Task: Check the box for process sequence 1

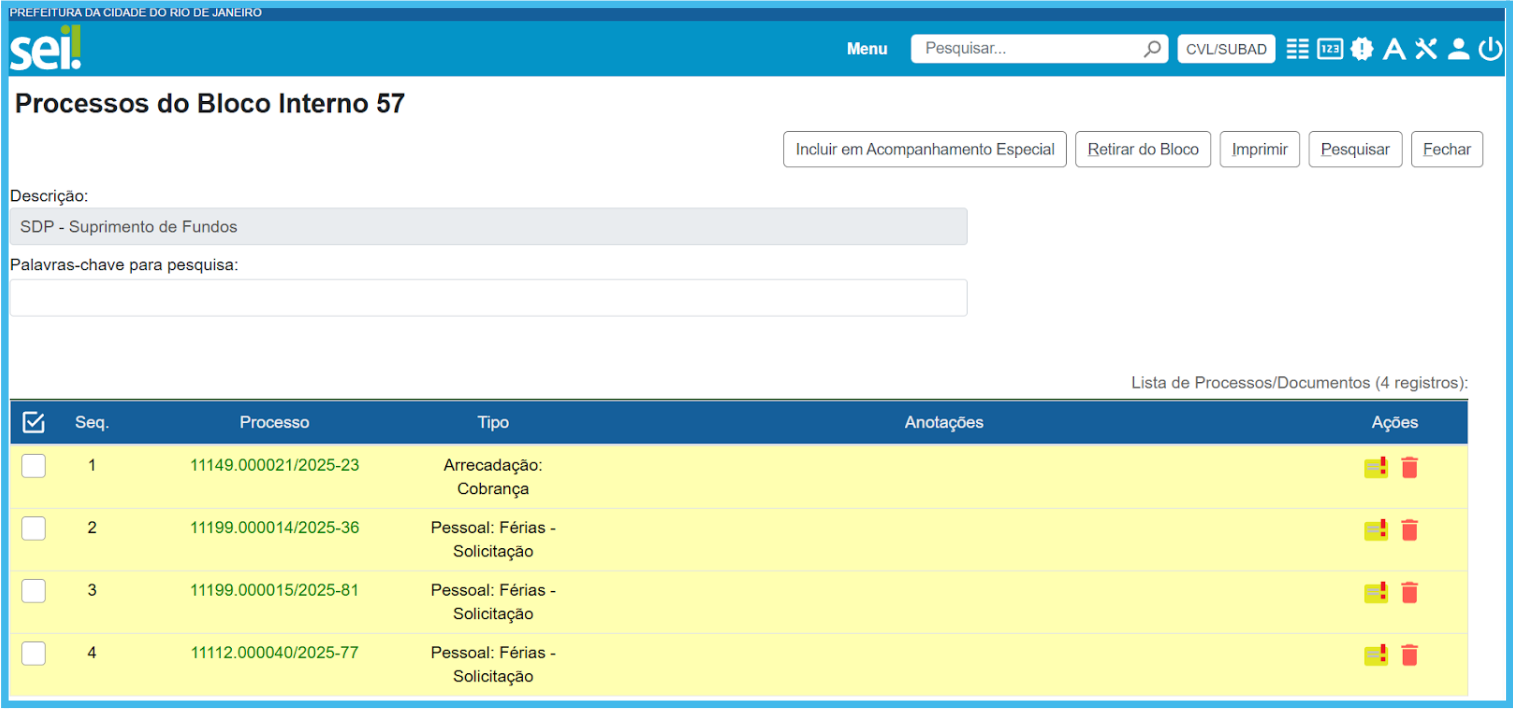Action: pyautogui.click(x=34, y=466)
